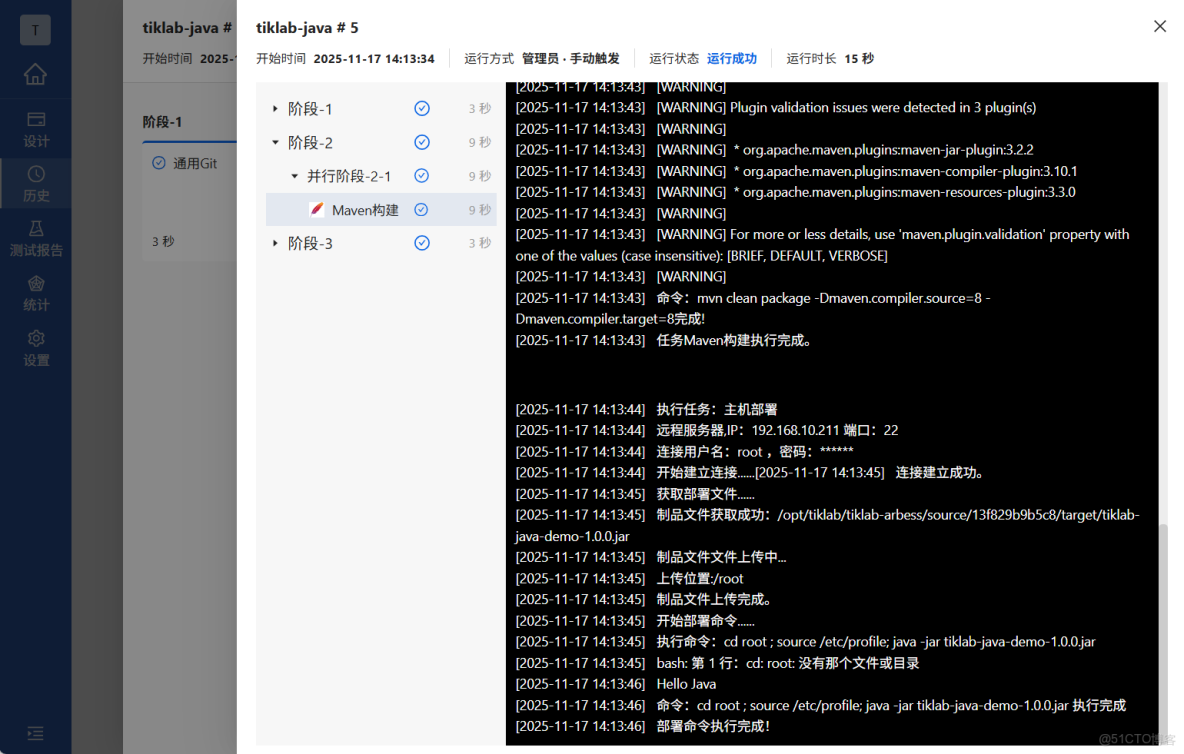Click the 运行成功 status link
This screenshot has height=754, width=1184.
[730, 58]
